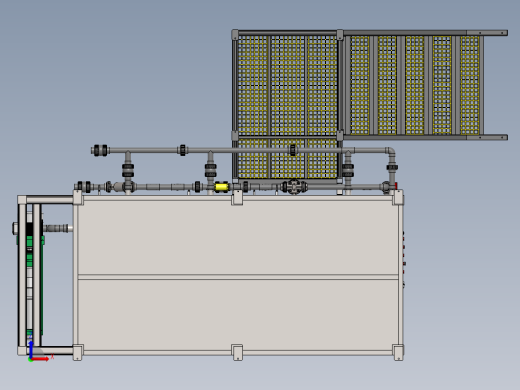Select the upper panel of the gray tank
Viewport: 520px width, 390px height.
coord(238,237)
